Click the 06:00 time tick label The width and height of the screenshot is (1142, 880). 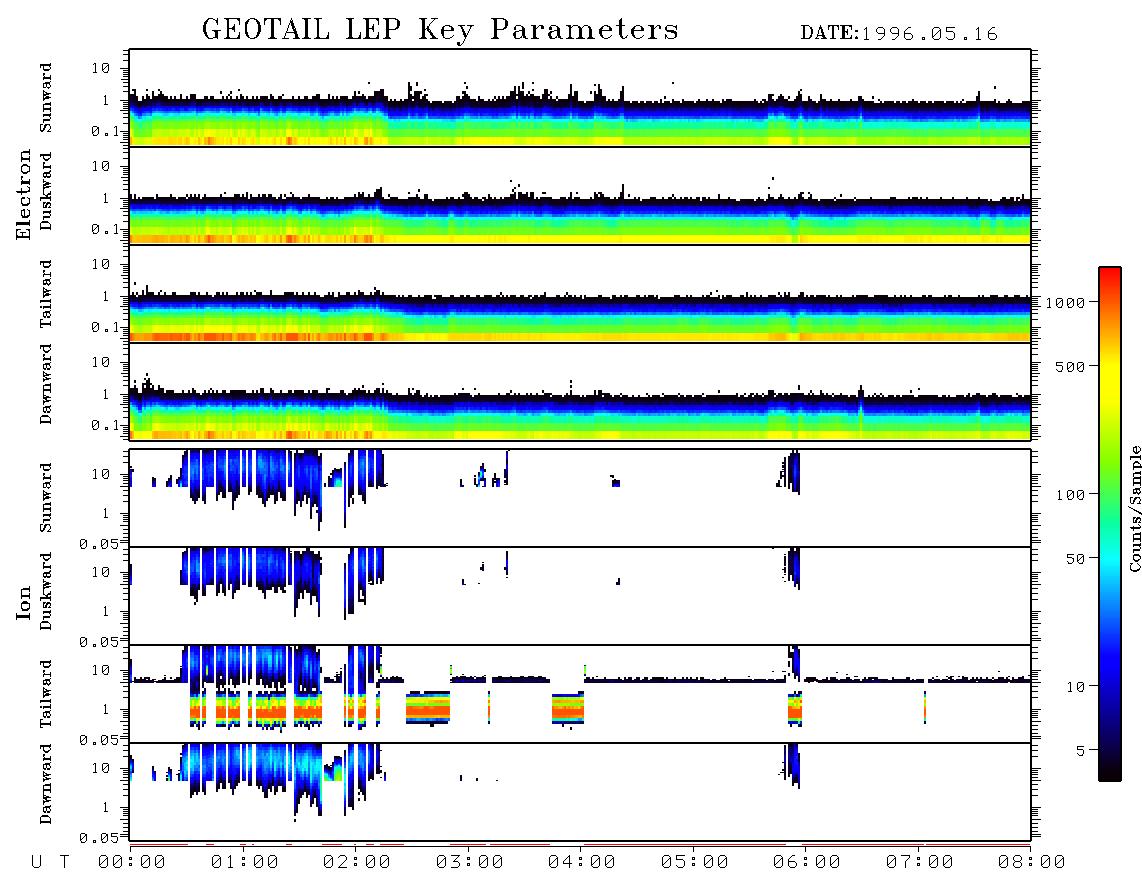807,862
